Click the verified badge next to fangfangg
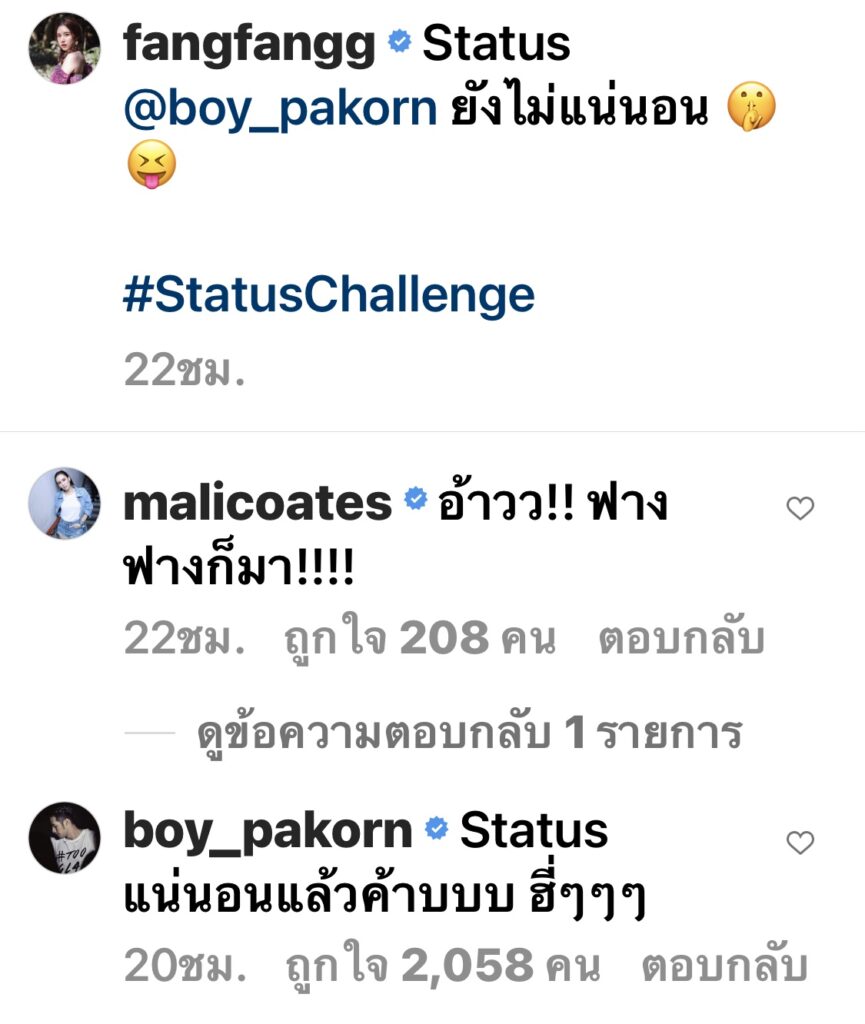The height and width of the screenshot is (1024, 865). [400, 42]
